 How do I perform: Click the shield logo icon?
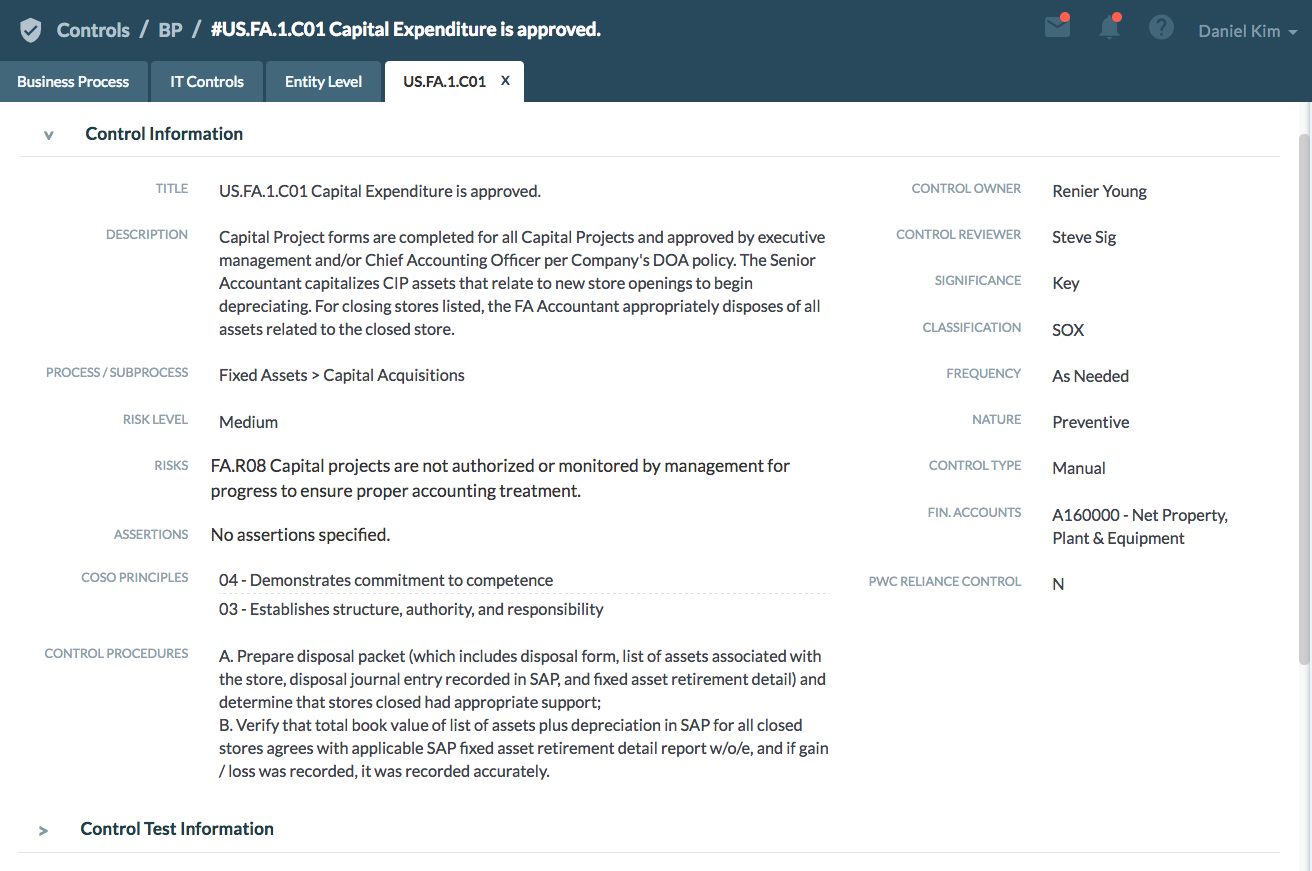tap(31, 30)
